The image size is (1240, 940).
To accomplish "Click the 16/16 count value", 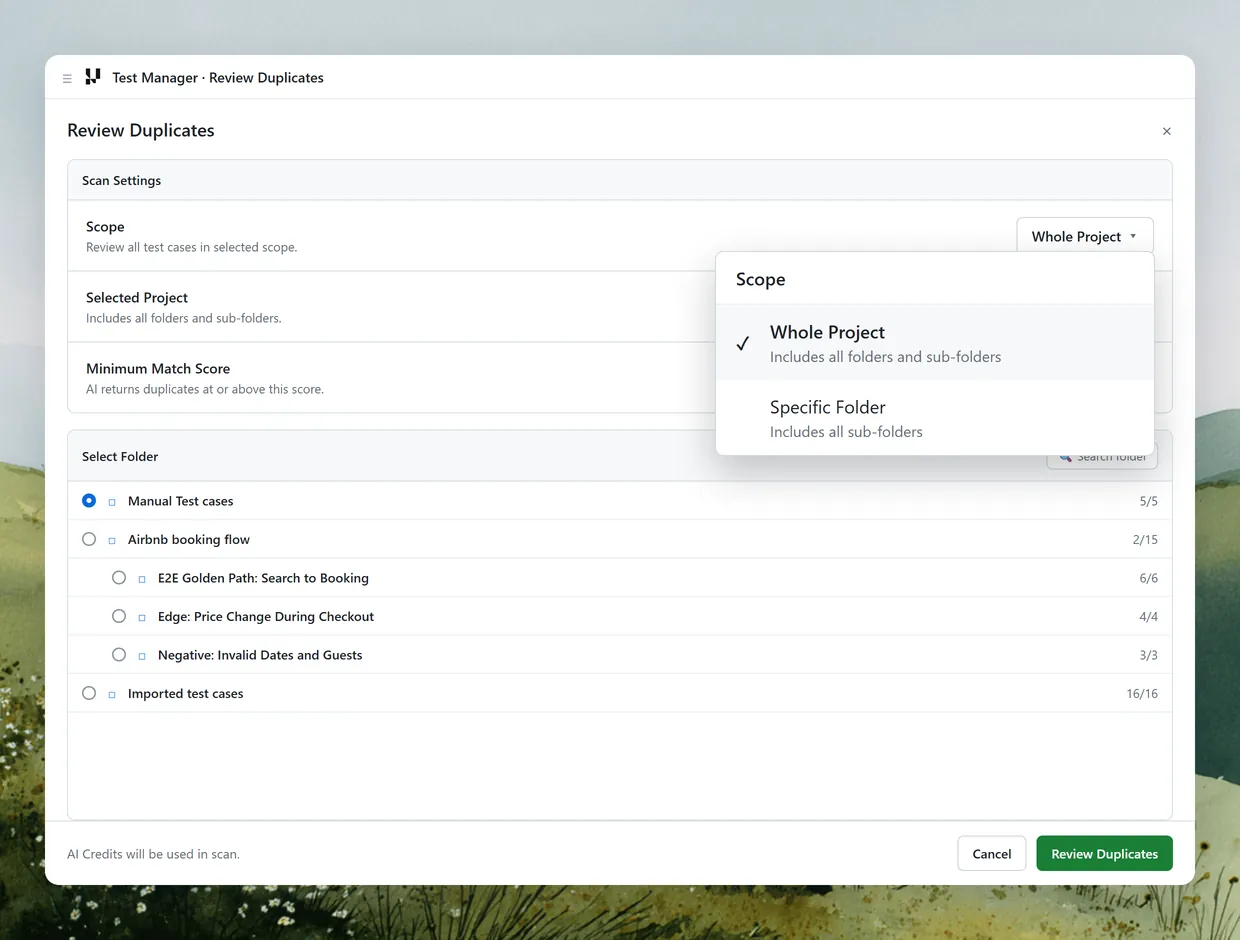I will coord(1142,693).
